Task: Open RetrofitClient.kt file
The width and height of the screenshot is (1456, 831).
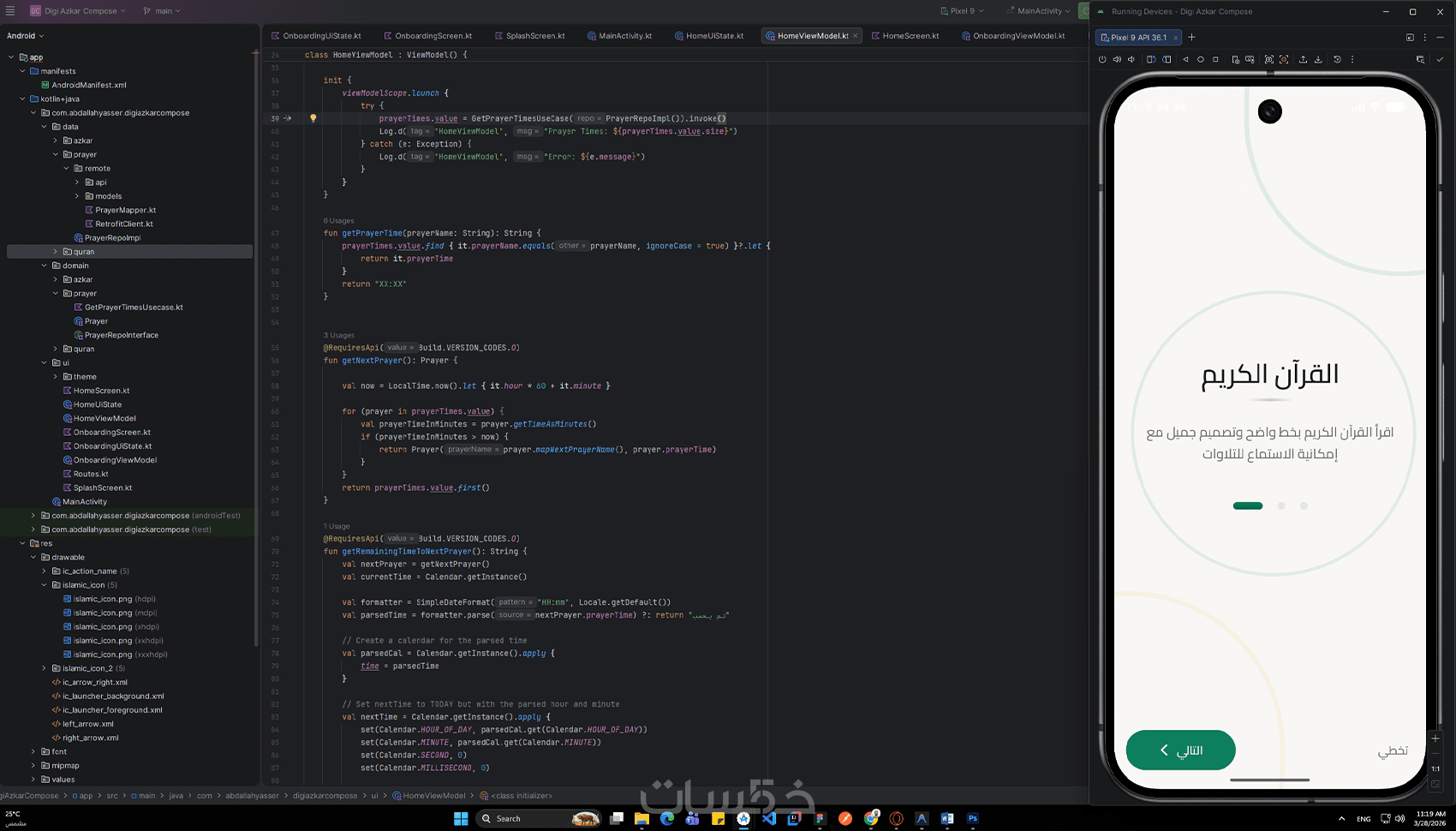Action: click(x=119, y=224)
